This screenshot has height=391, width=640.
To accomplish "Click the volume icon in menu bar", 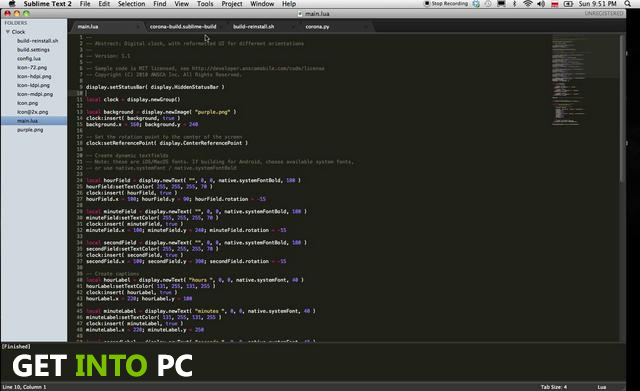I will pos(541,4).
